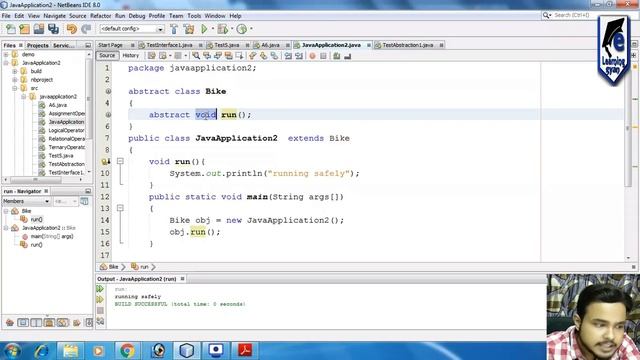This screenshot has width=640, height=360.
Task: Collapse the run() method fold at line 9
Action: 120,161
